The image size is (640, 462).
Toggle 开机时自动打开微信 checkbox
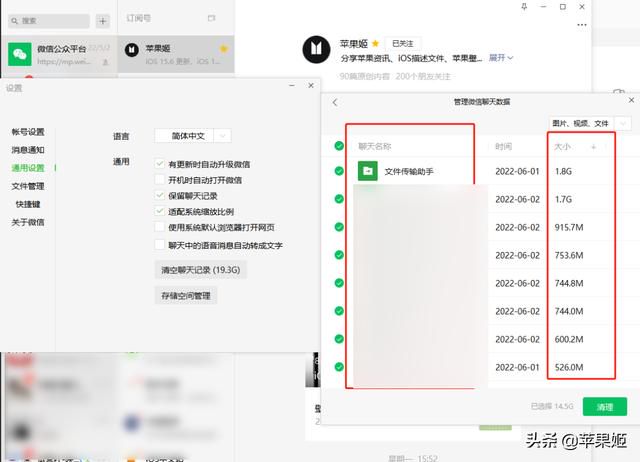[160, 180]
